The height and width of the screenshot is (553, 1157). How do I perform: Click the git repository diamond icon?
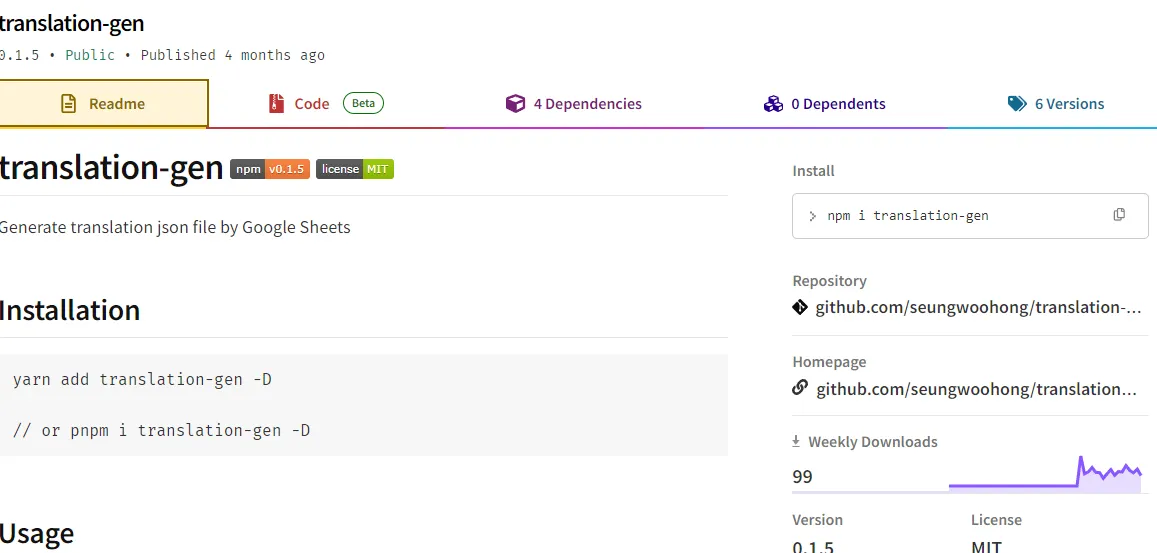(800, 307)
